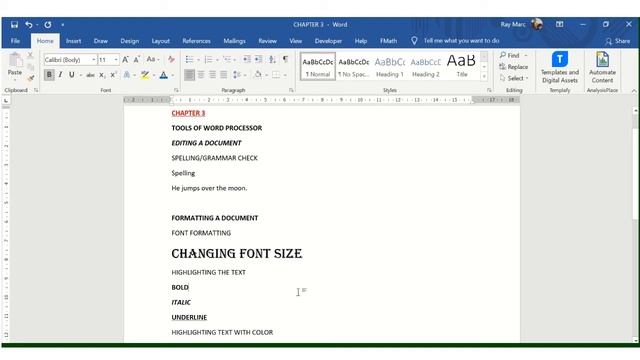Apply the yellow Text Highlight Color

[x=145, y=75]
